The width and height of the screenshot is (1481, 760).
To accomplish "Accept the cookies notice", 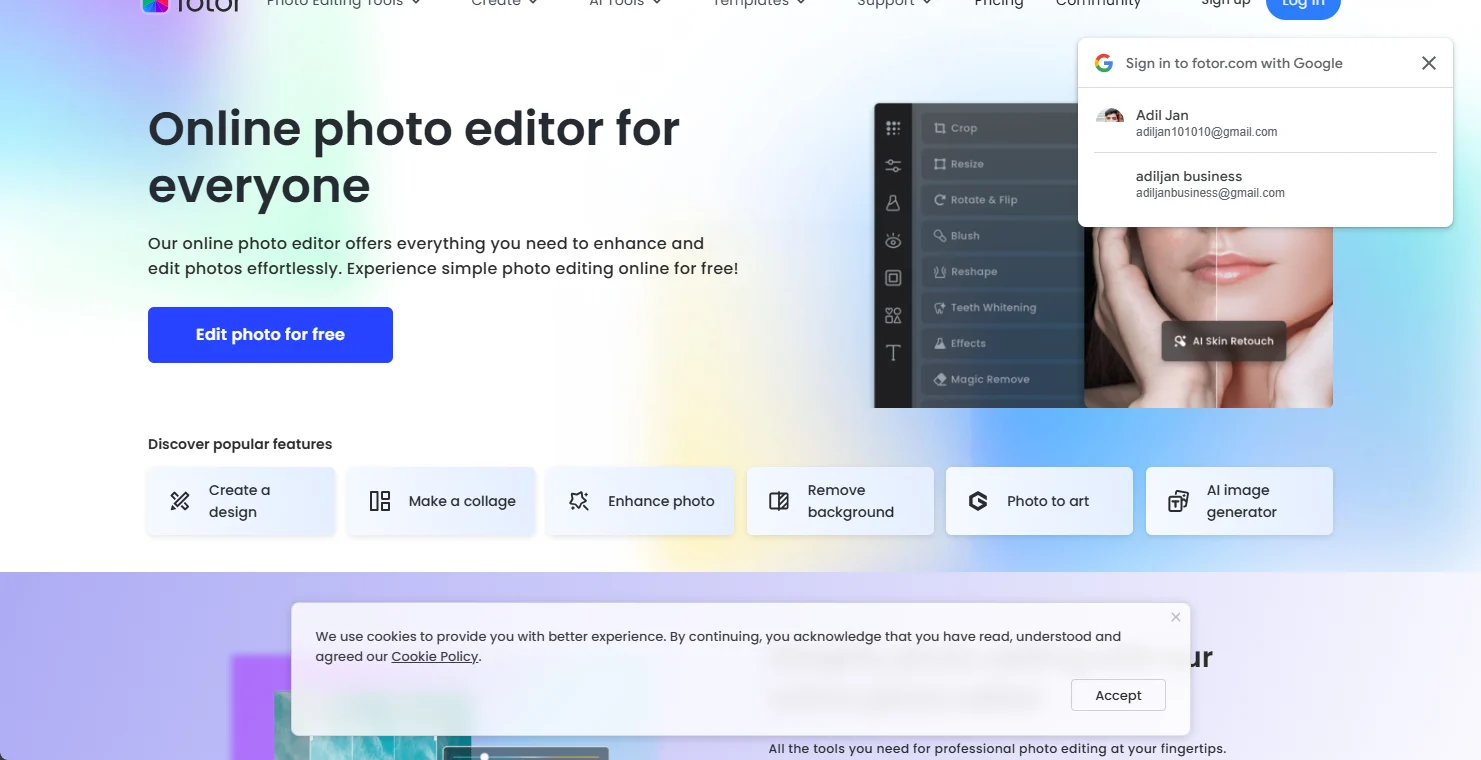I will click(1118, 695).
